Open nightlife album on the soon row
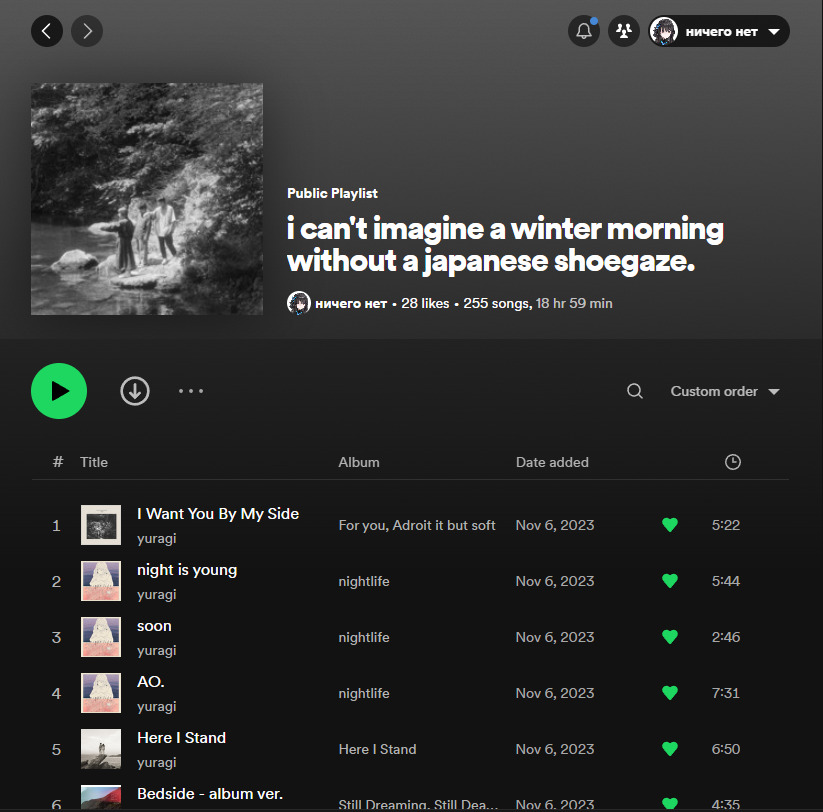 point(364,637)
